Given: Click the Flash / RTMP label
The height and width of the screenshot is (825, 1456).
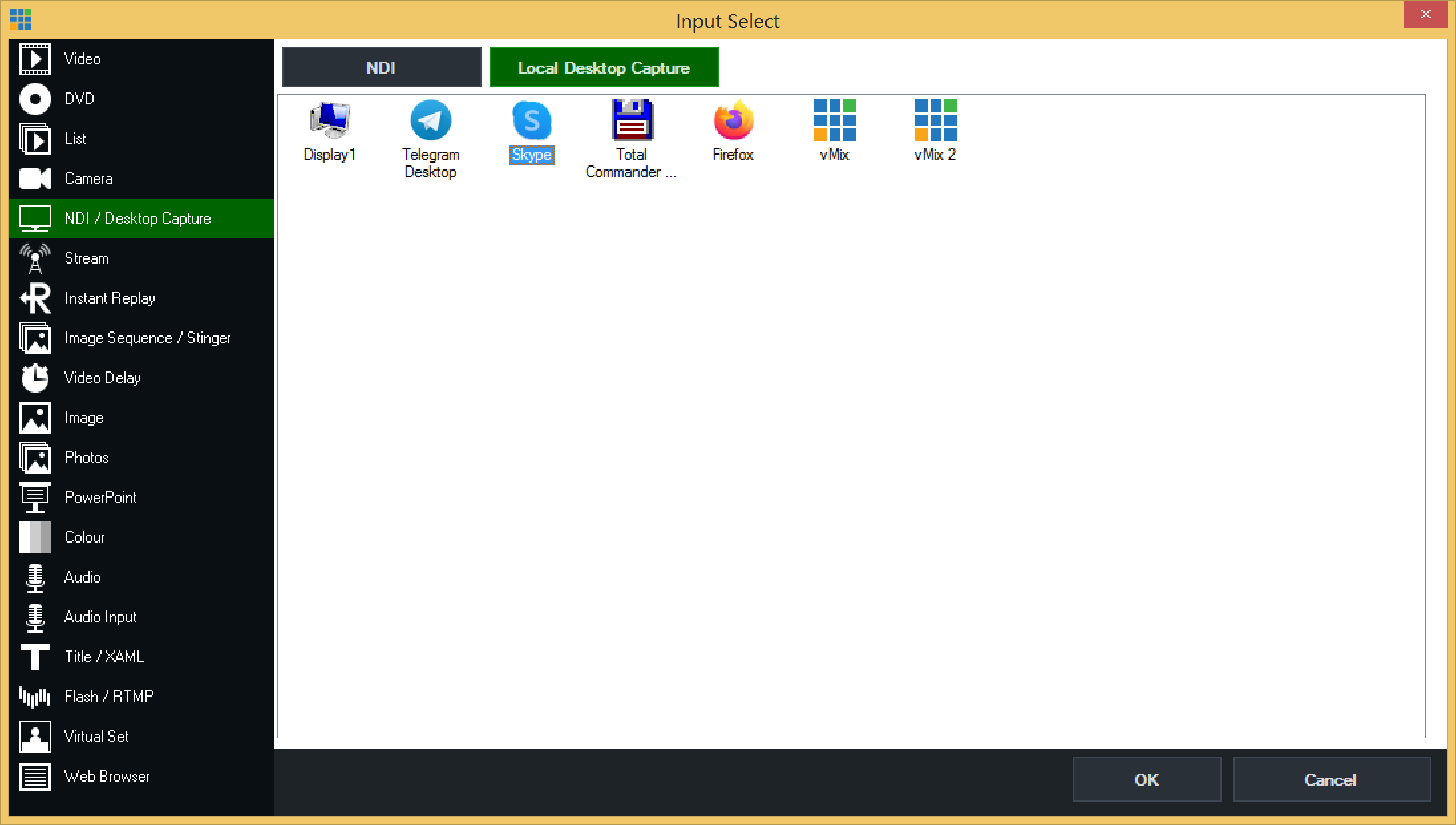Looking at the screenshot, I should click(110, 697).
